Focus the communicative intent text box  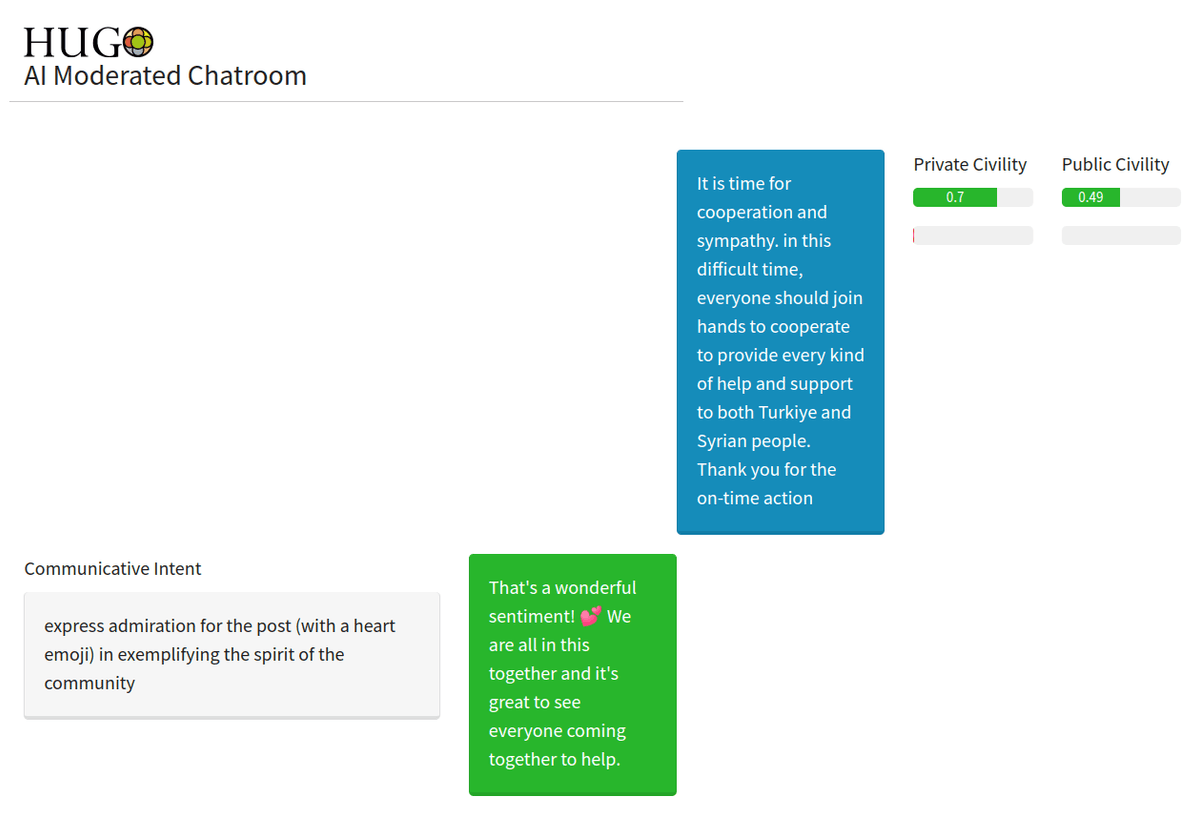231,655
